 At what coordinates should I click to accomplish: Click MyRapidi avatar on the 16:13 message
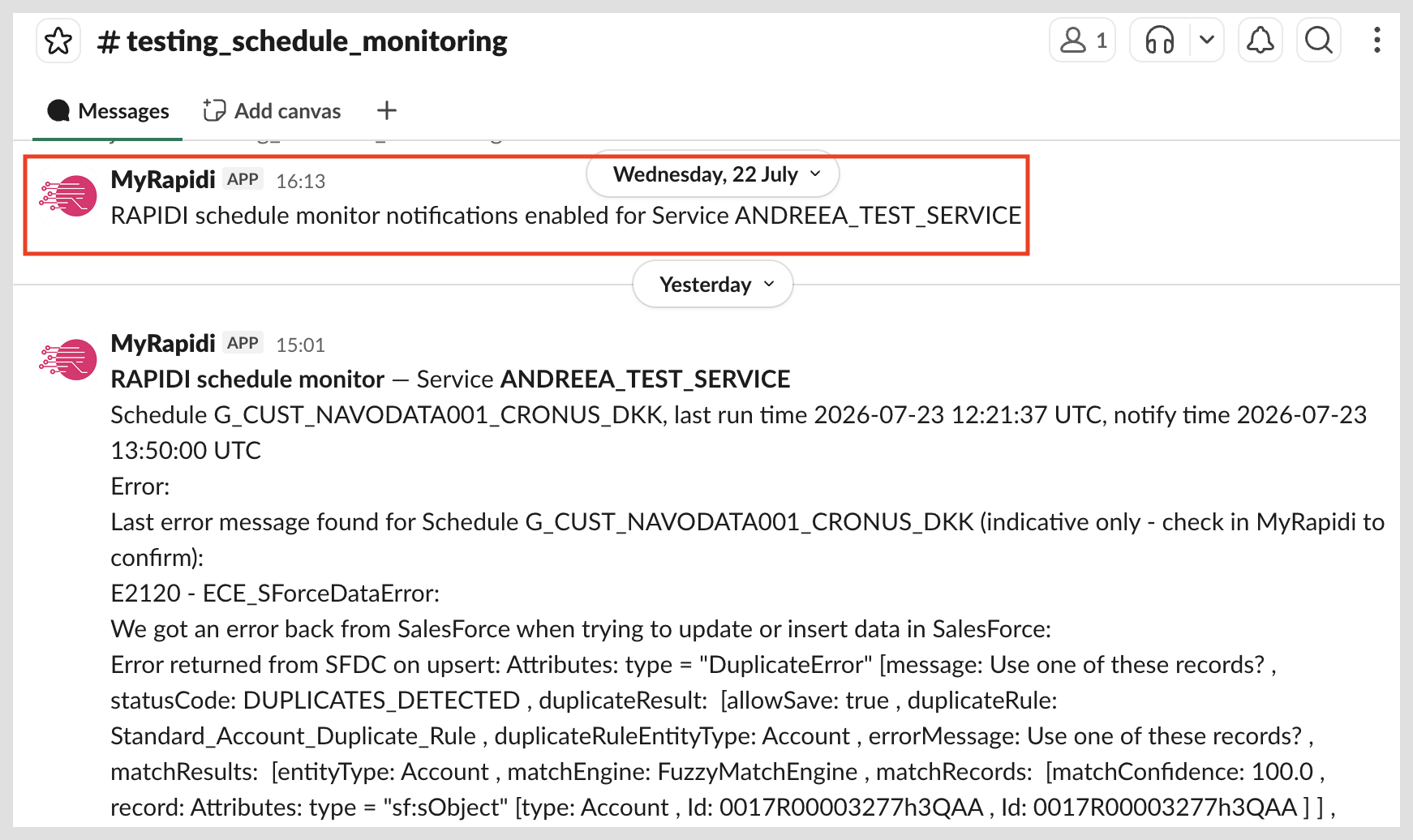click(x=68, y=195)
